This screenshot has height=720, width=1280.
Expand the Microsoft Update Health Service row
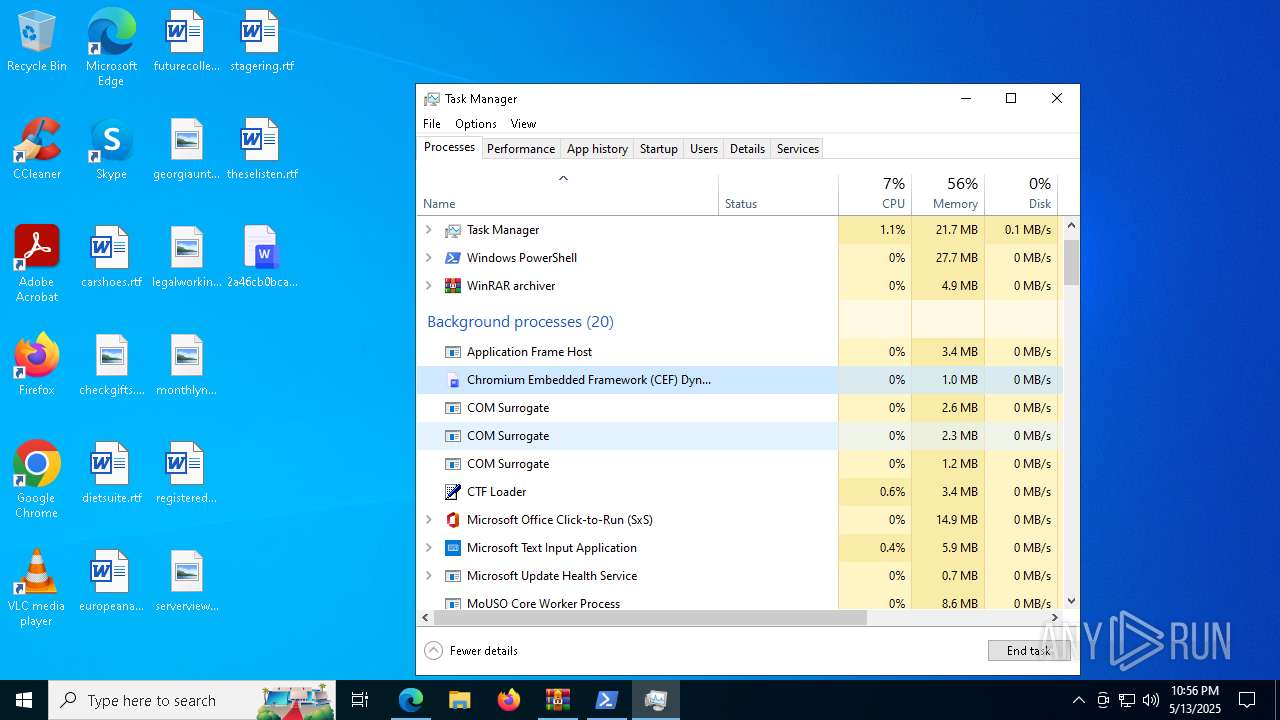point(429,576)
